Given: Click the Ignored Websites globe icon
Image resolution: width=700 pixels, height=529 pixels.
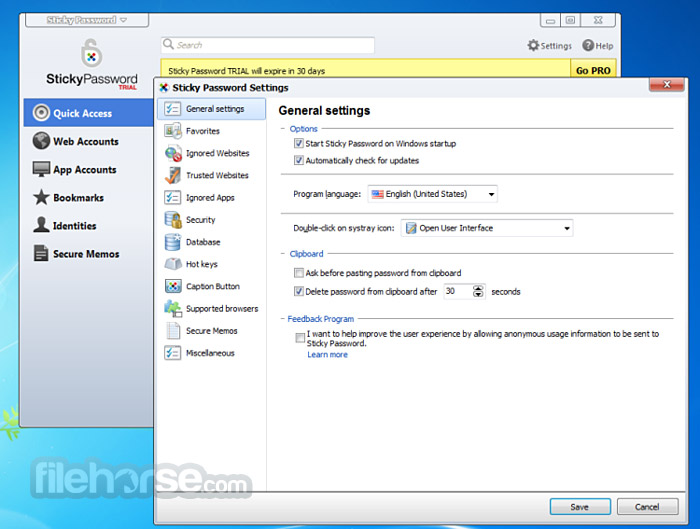Looking at the screenshot, I should tap(173, 153).
